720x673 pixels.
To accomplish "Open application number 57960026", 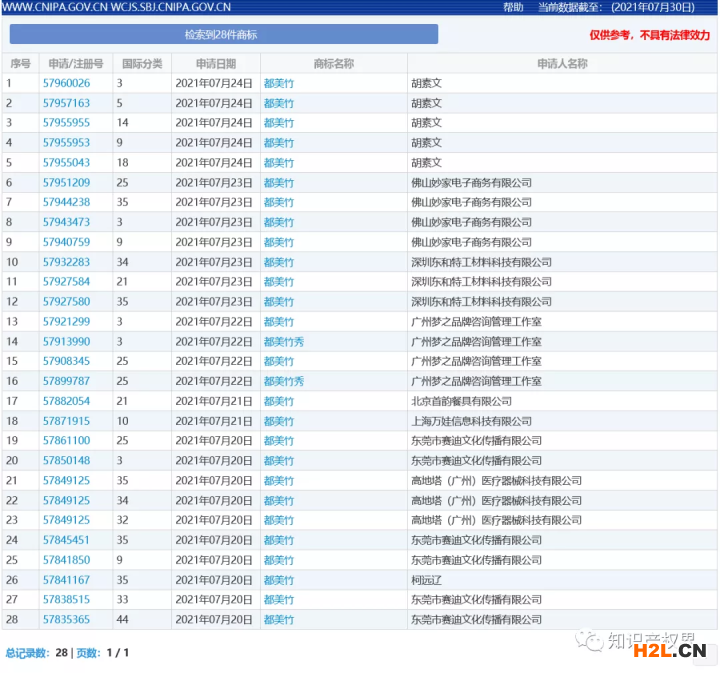I will pos(66,83).
